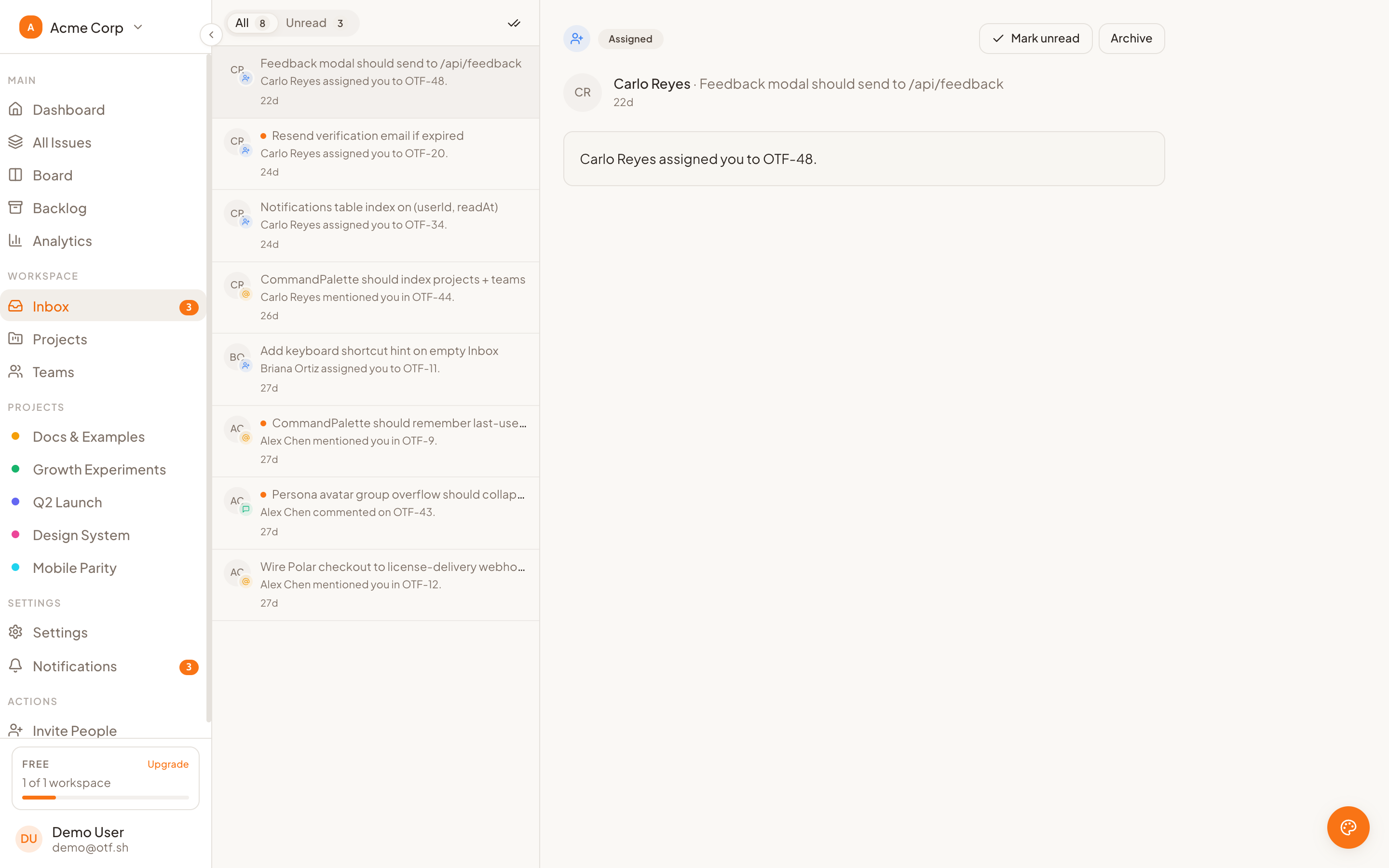This screenshot has width=1389, height=868.
Task: Click the Design System pink color dot
Action: tap(15, 534)
